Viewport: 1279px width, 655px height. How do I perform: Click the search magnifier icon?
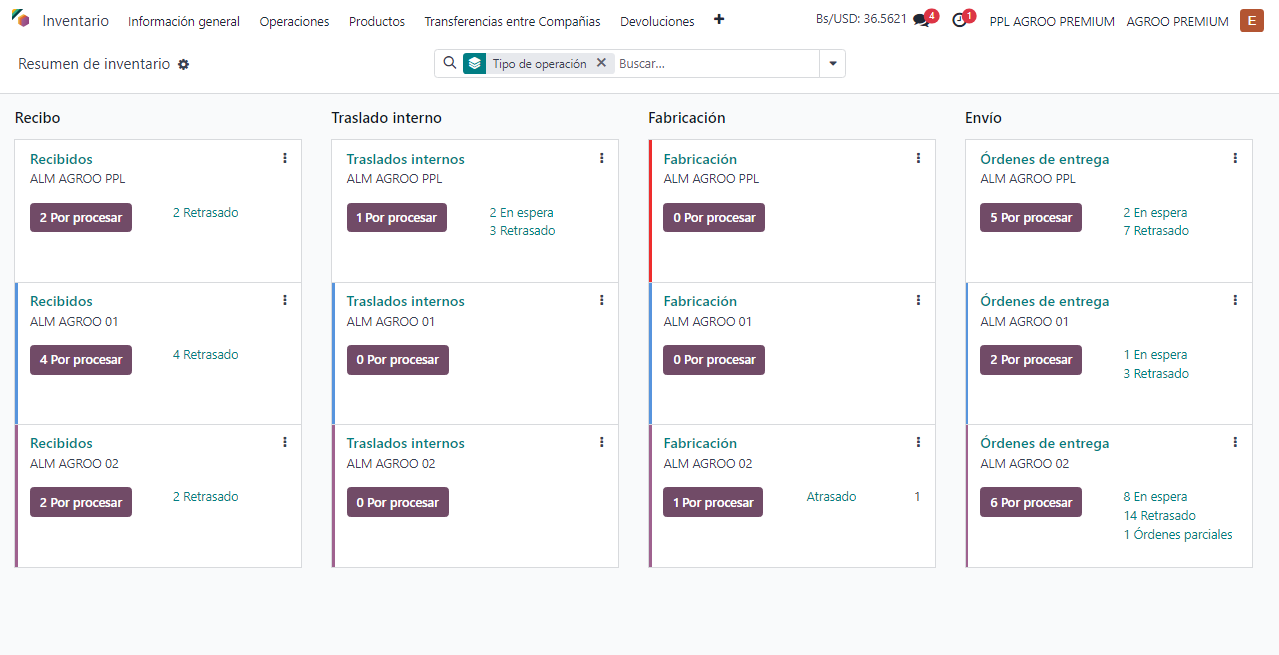coord(450,63)
